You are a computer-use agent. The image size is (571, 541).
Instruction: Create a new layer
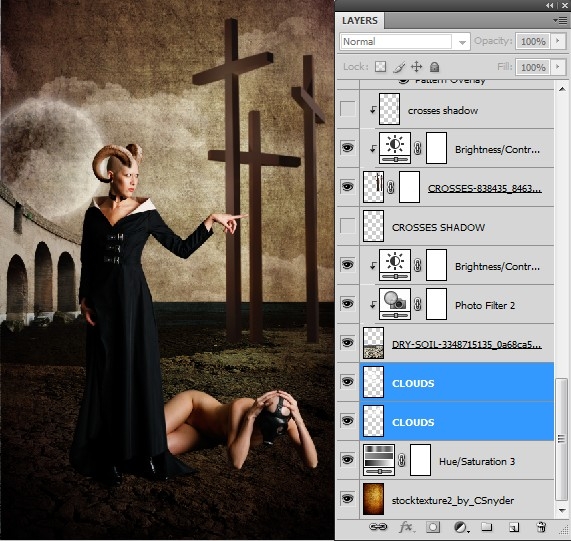514,527
